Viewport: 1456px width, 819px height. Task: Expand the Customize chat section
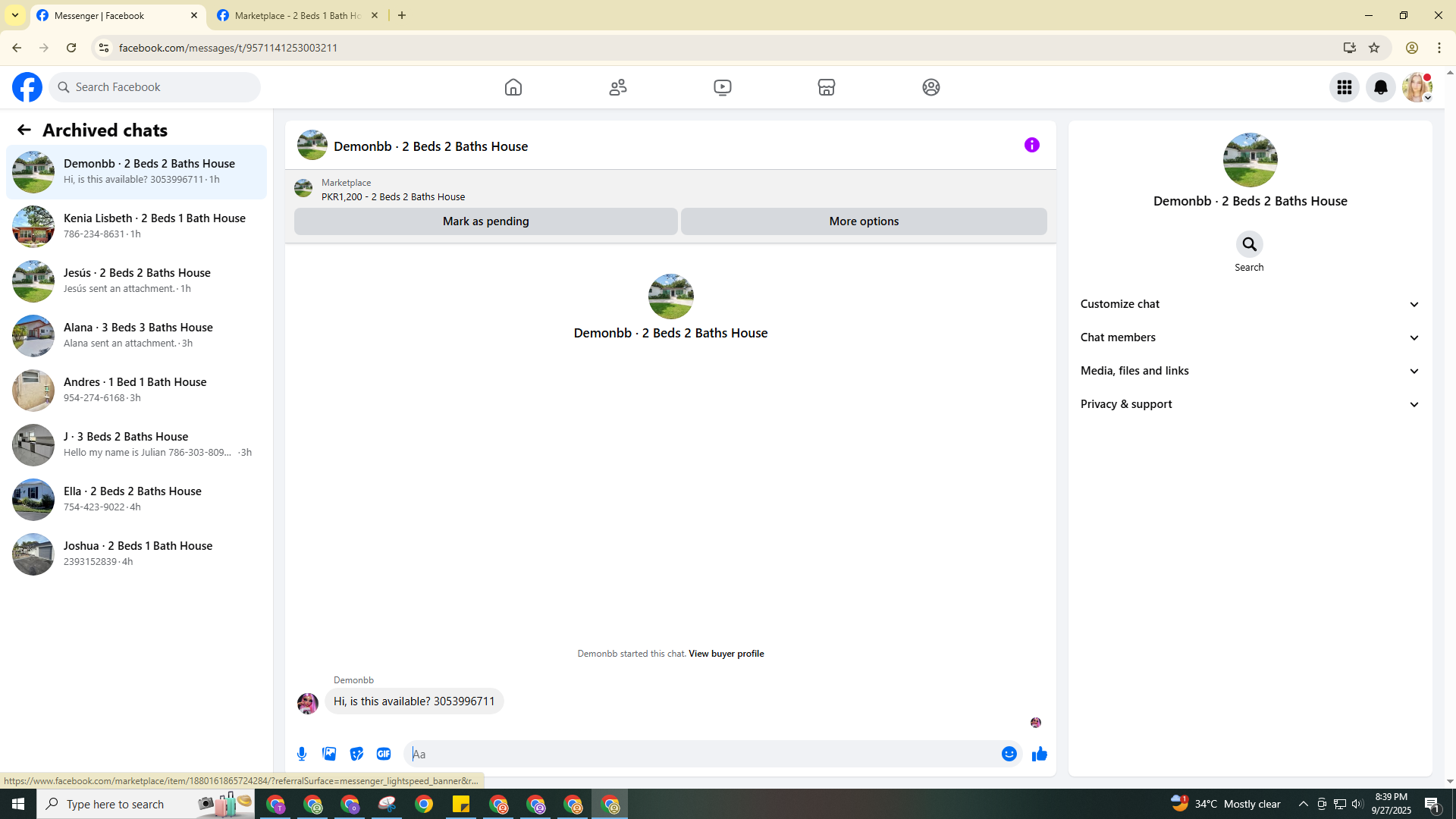1249,304
